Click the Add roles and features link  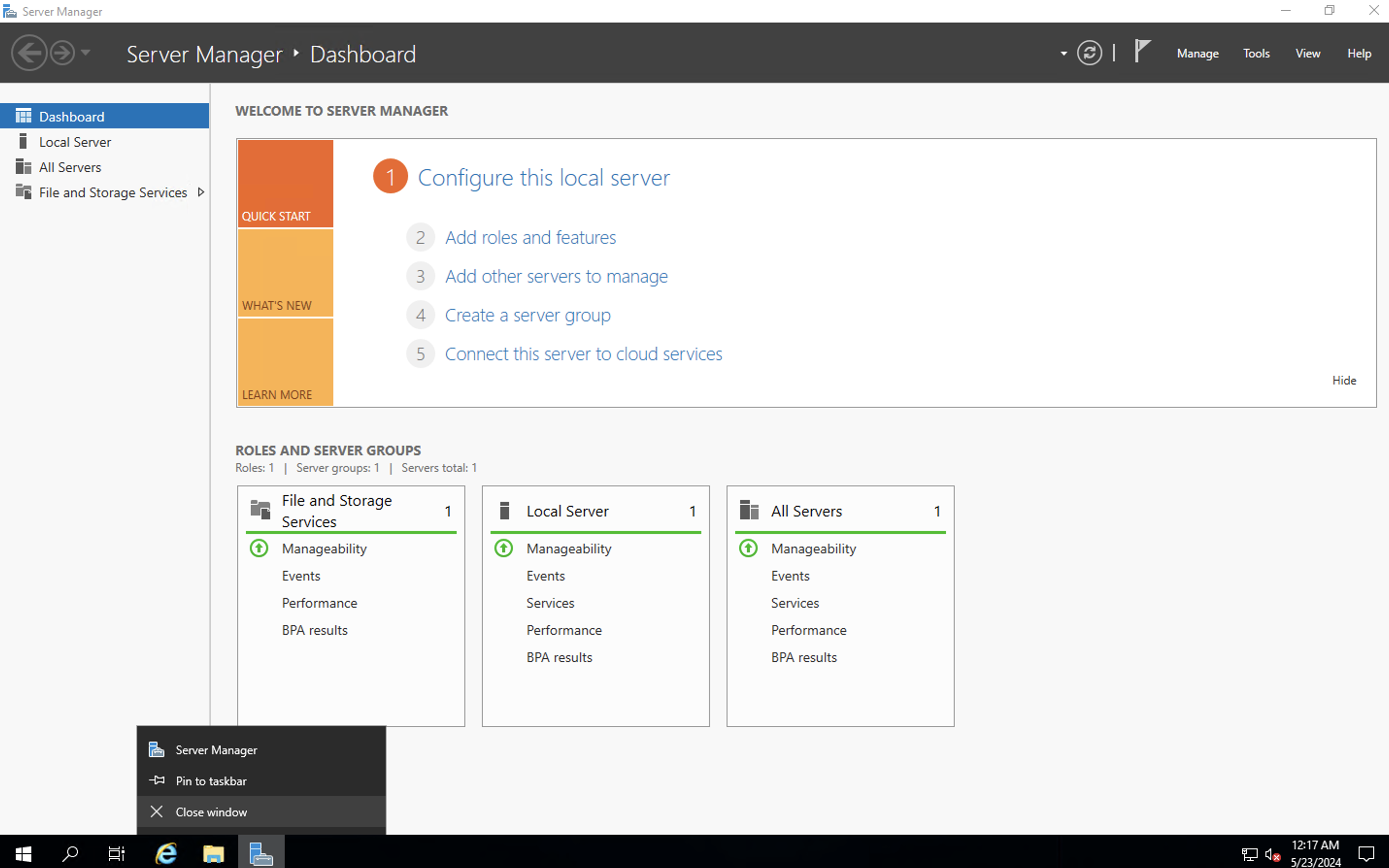tap(530, 237)
